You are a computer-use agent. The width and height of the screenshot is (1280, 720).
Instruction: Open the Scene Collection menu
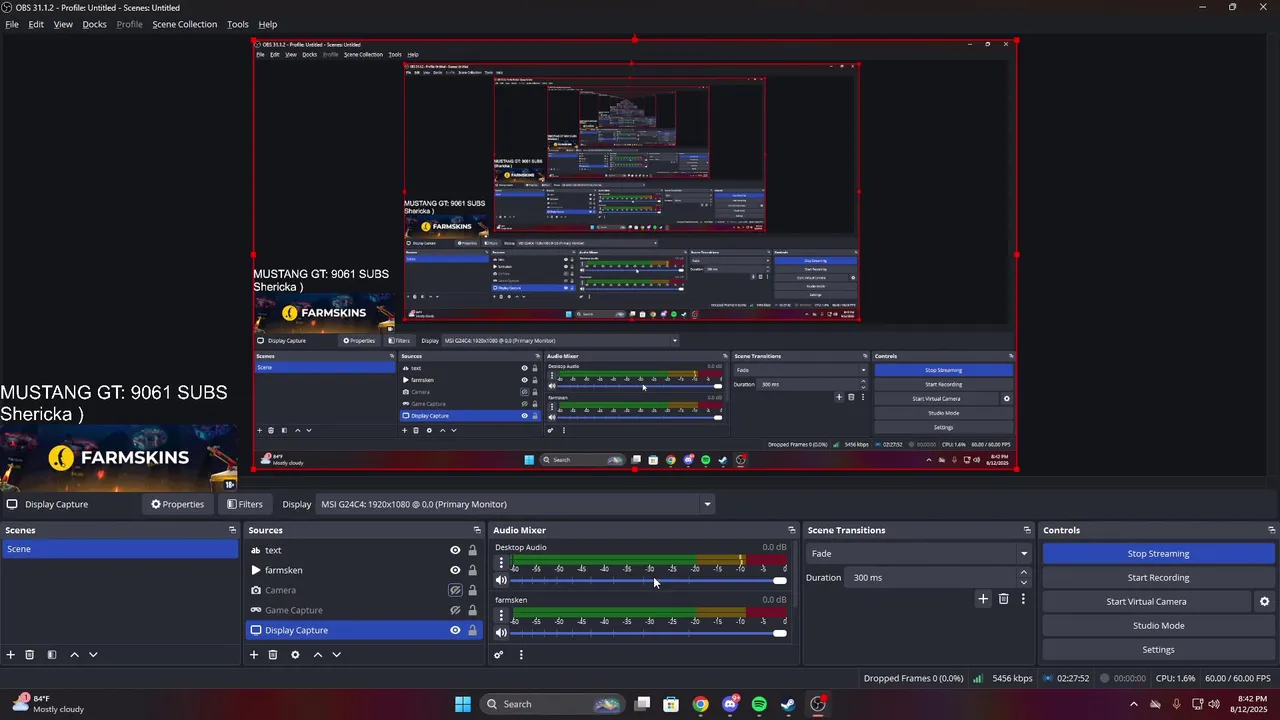[184, 24]
